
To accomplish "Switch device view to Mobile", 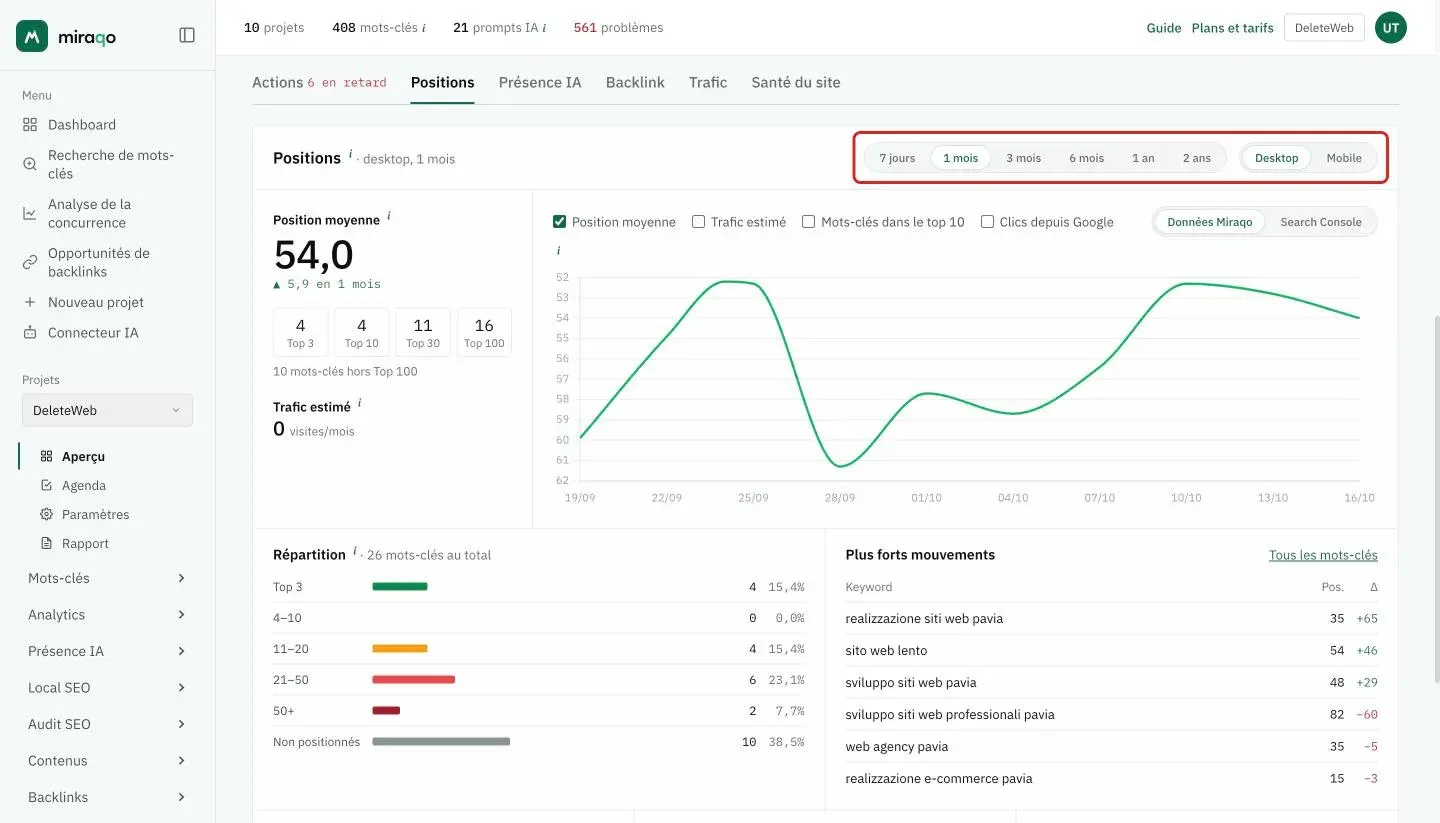I will 1344,158.
